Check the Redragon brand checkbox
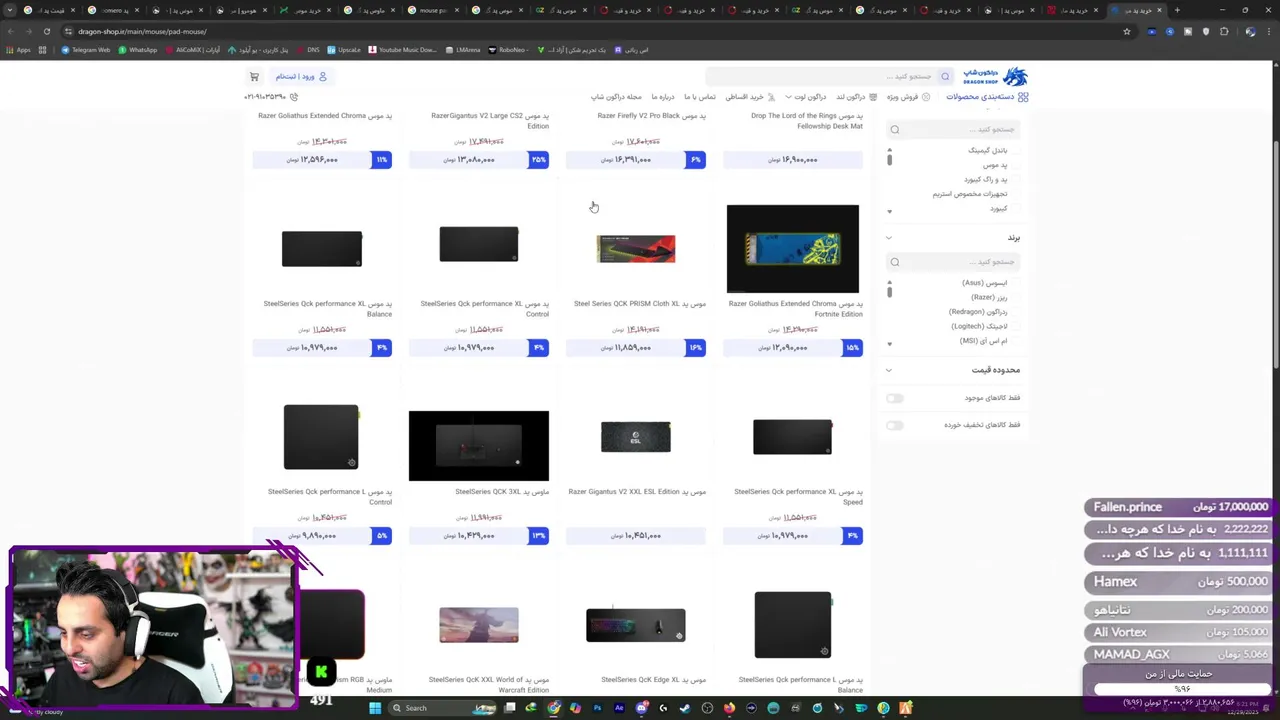This screenshot has height=720, width=1280. click(x=1015, y=312)
